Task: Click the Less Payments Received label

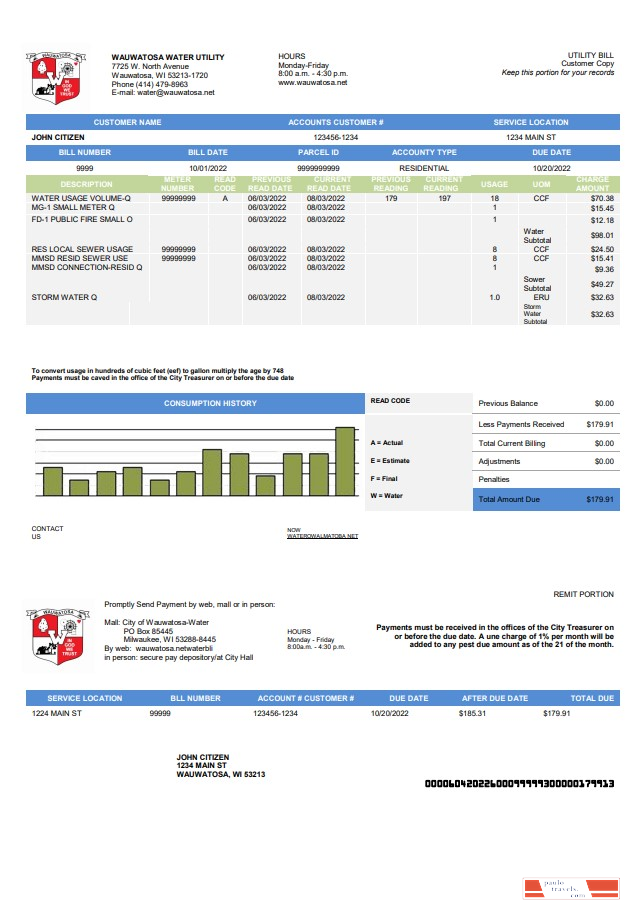Action: pos(521,424)
